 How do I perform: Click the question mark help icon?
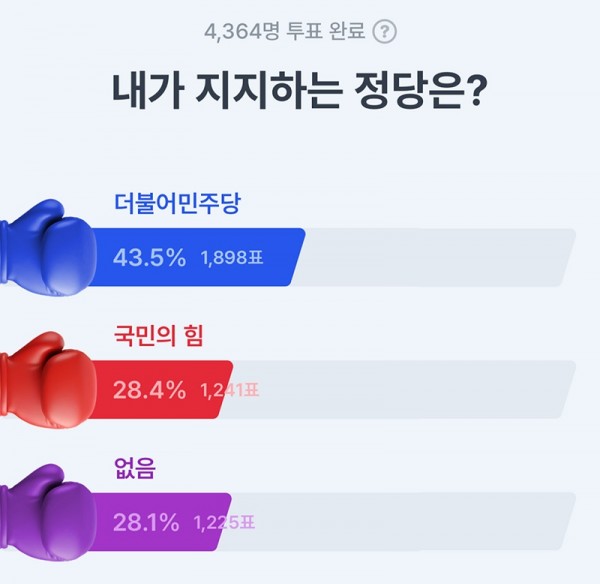tap(384, 32)
